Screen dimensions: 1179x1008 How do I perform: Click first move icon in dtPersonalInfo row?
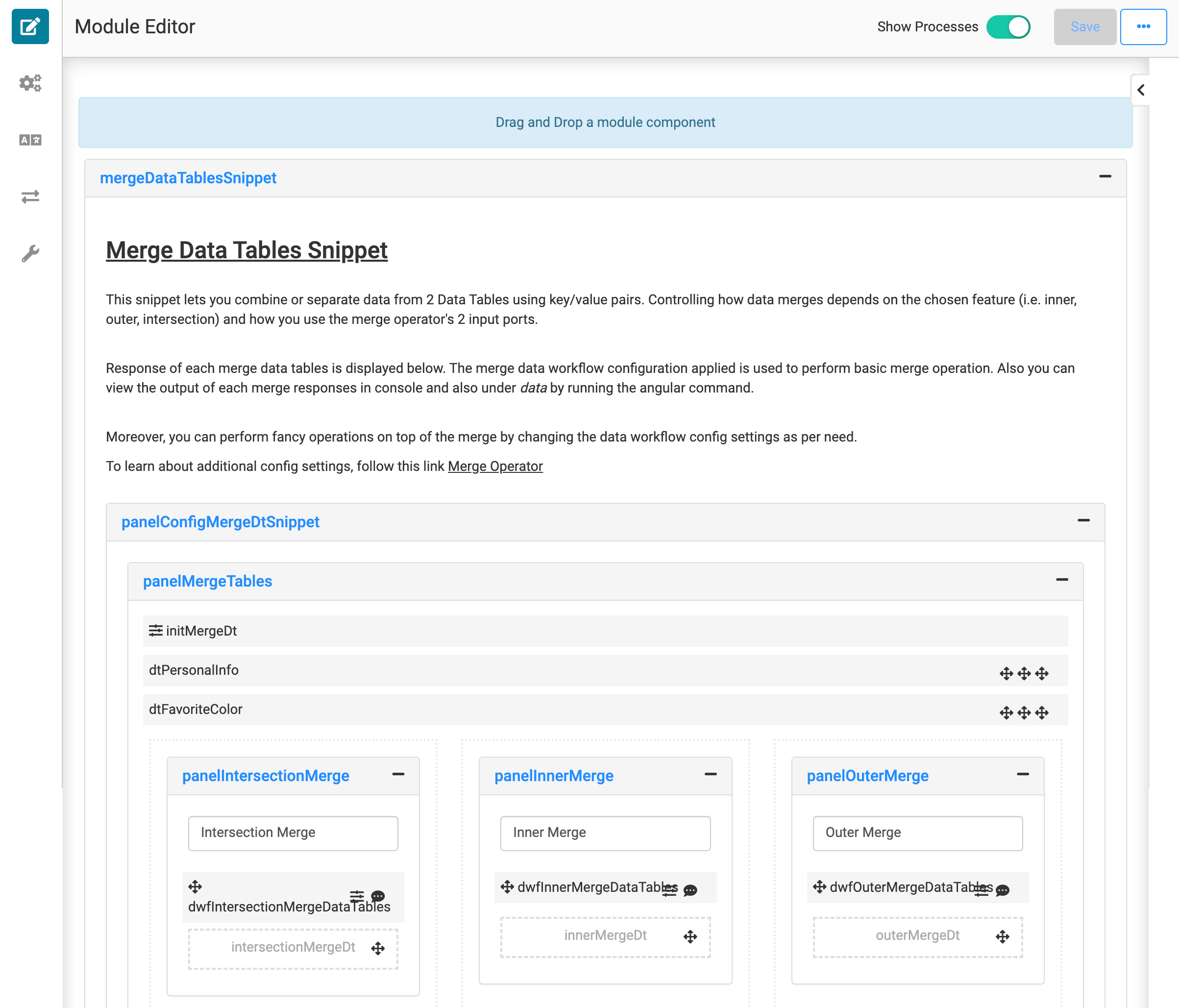click(1006, 674)
